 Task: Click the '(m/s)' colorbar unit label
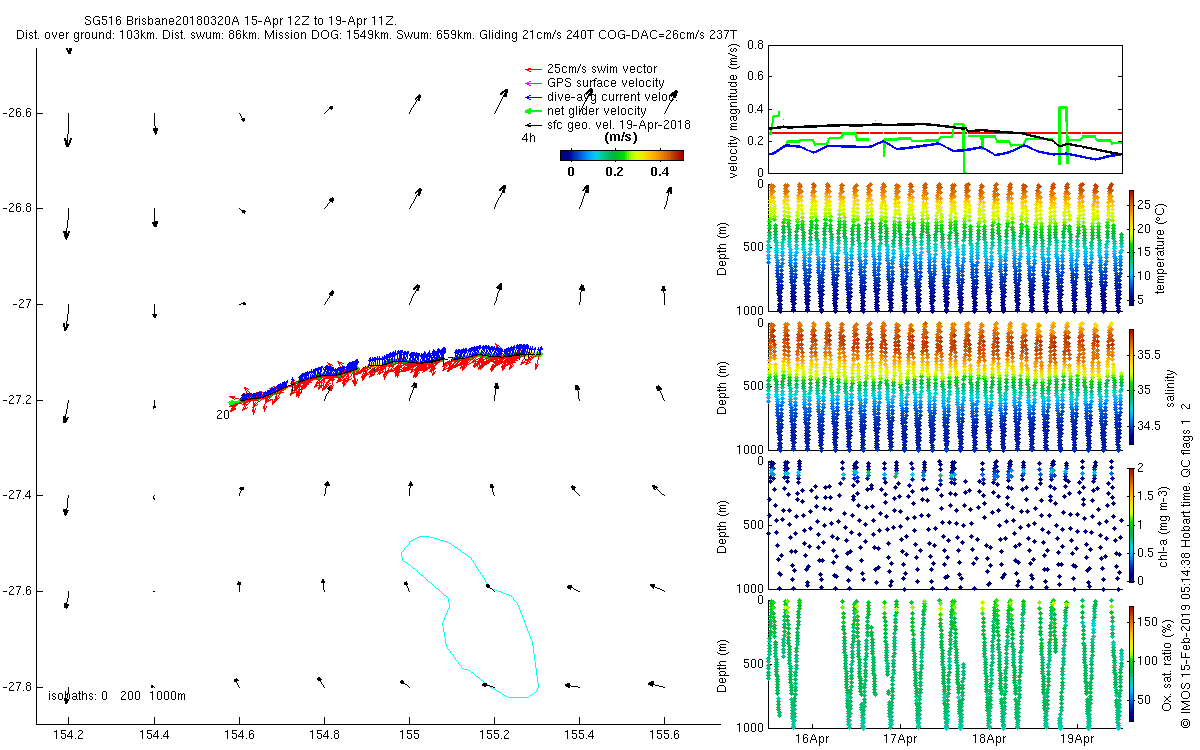(622, 137)
